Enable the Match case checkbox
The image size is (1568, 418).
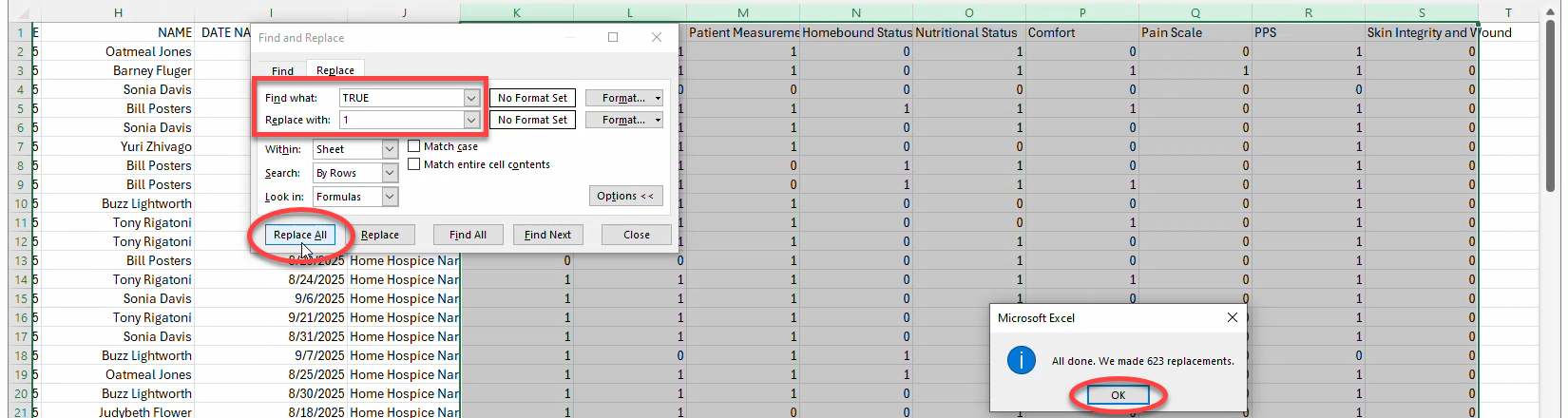pyautogui.click(x=414, y=146)
